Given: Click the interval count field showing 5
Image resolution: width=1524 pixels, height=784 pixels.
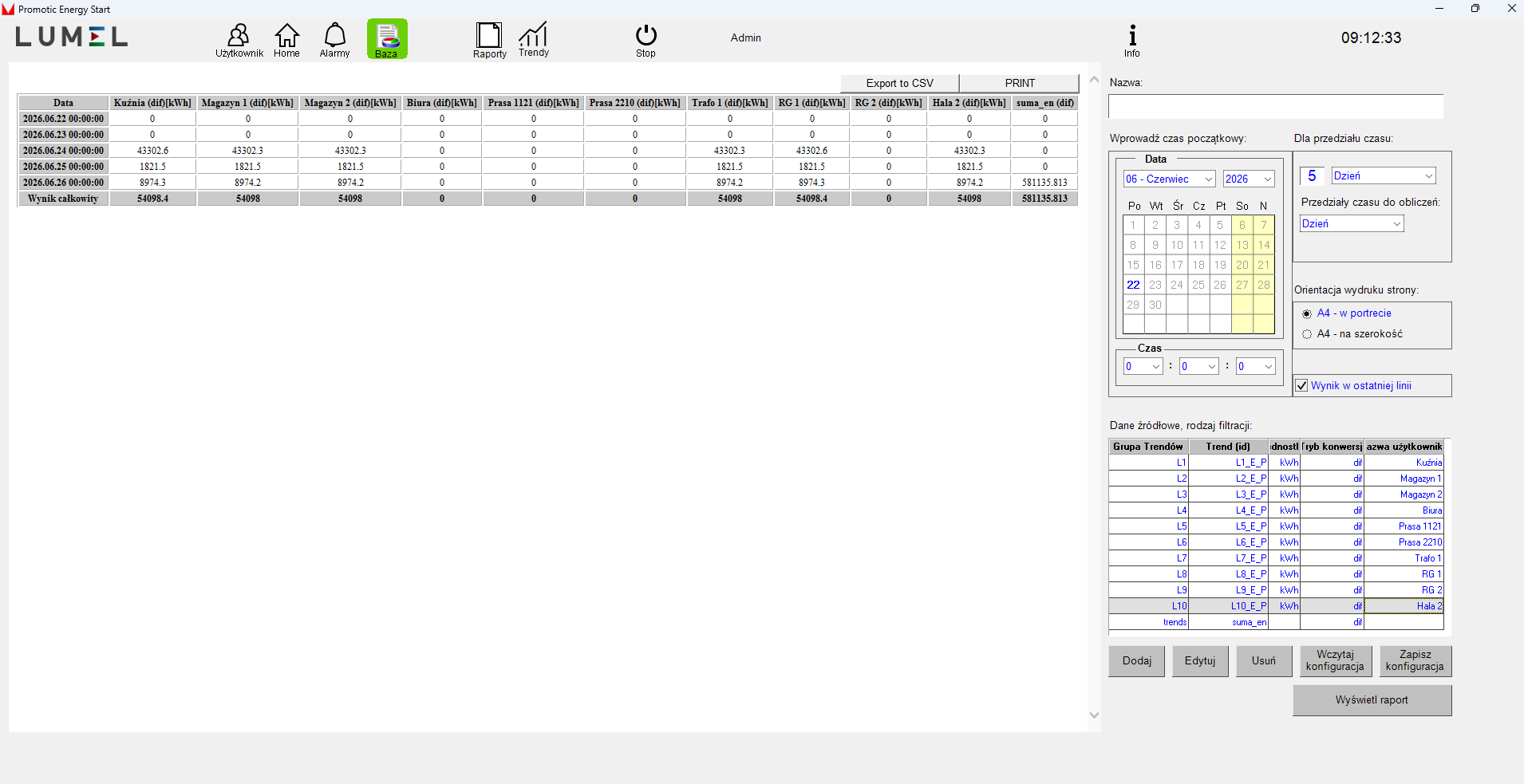Looking at the screenshot, I should 1312,175.
